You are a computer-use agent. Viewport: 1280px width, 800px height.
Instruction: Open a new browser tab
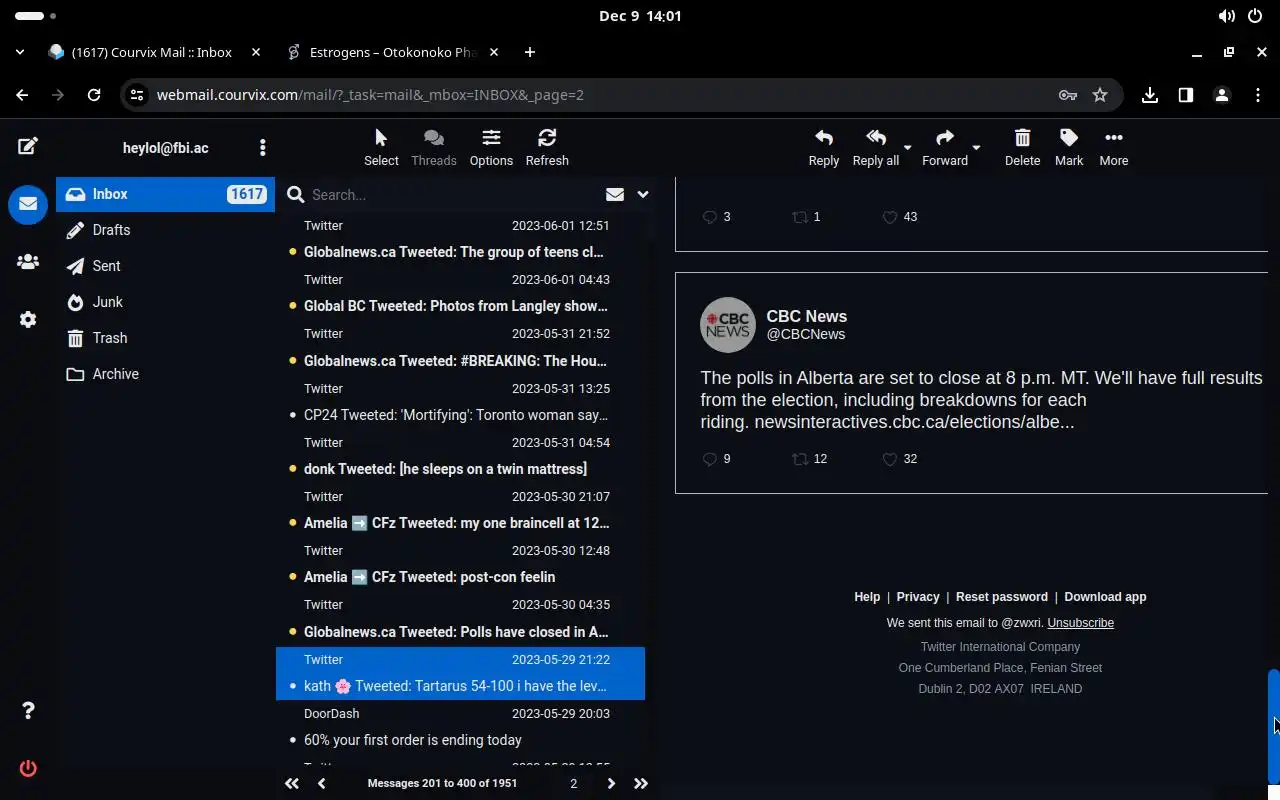tap(530, 52)
